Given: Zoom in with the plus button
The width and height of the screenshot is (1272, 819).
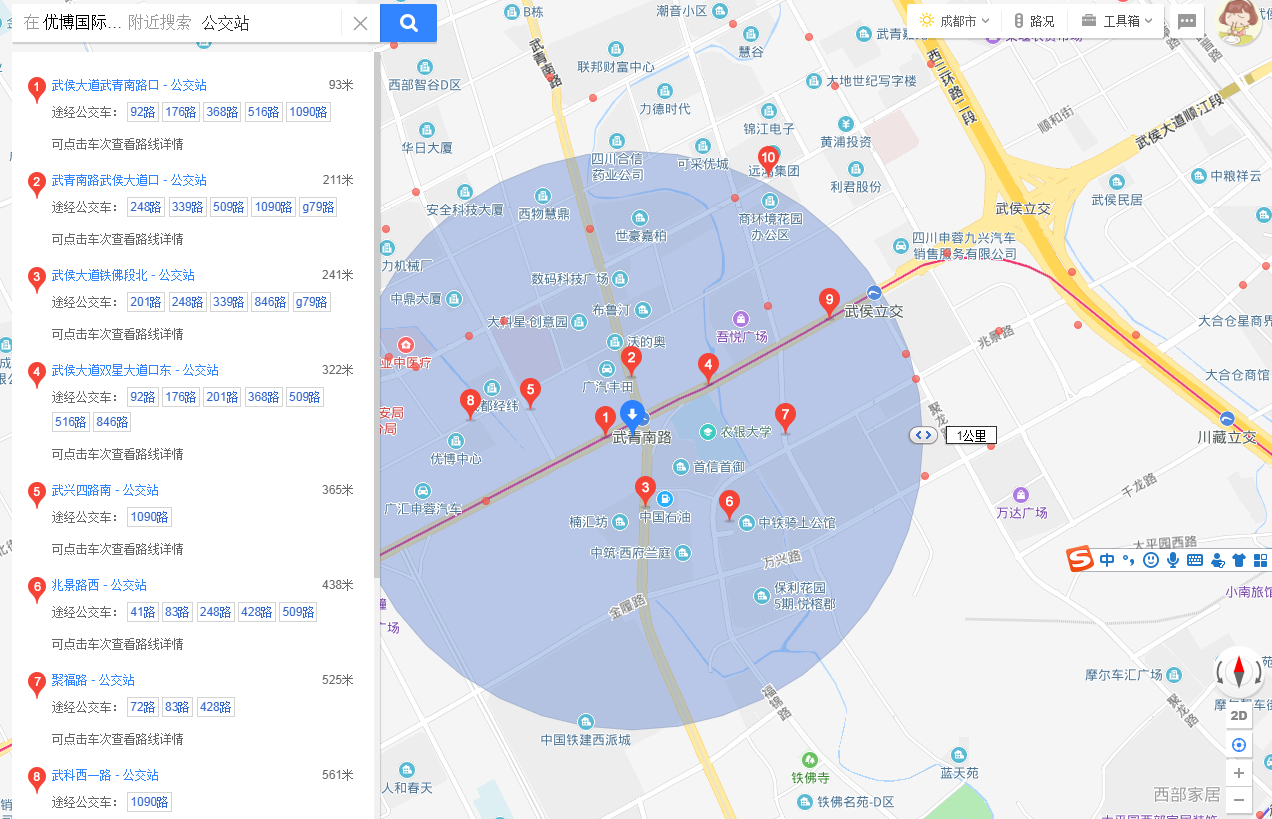Looking at the screenshot, I should [x=1239, y=773].
